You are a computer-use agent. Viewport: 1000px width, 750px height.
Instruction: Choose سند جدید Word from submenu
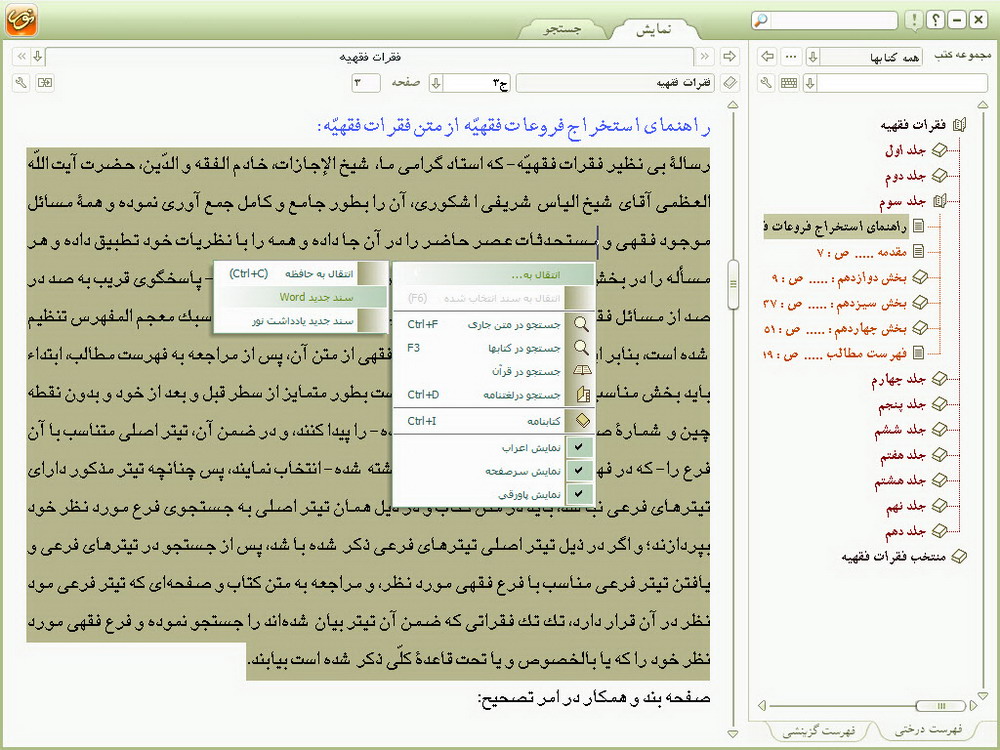tap(300, 297)
